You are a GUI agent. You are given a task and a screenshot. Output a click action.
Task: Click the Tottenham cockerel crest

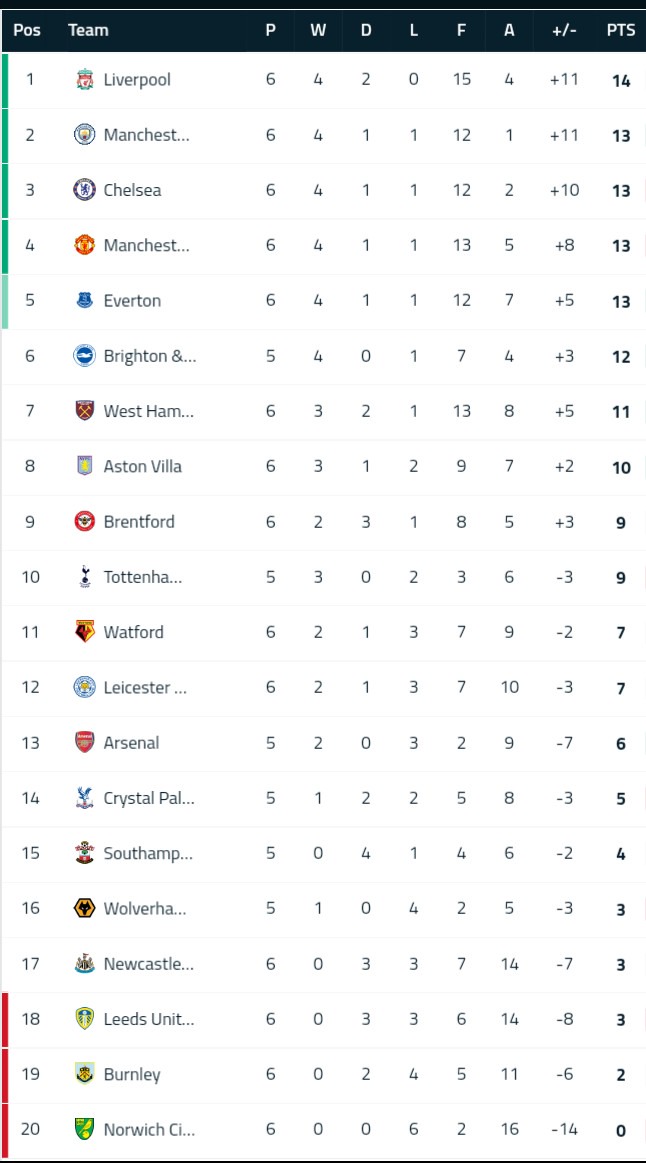[x=85, y=576]
